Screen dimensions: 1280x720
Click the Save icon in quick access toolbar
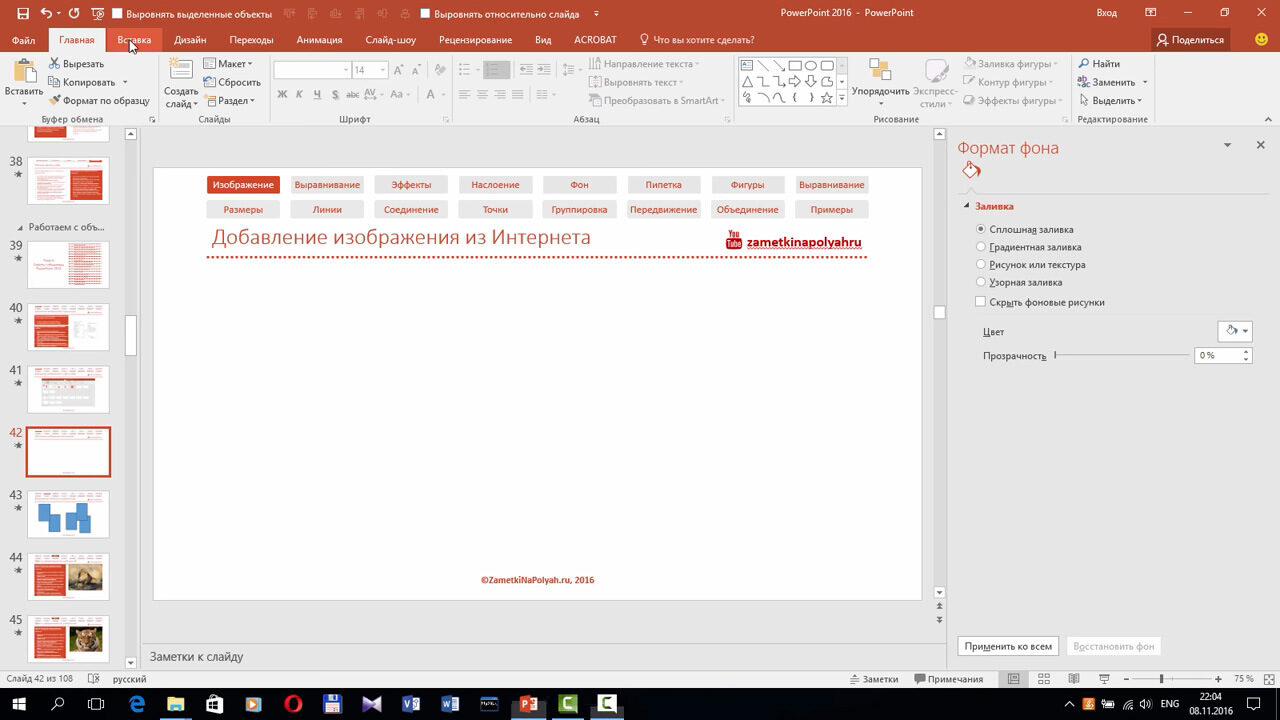[x=23, y=13]
